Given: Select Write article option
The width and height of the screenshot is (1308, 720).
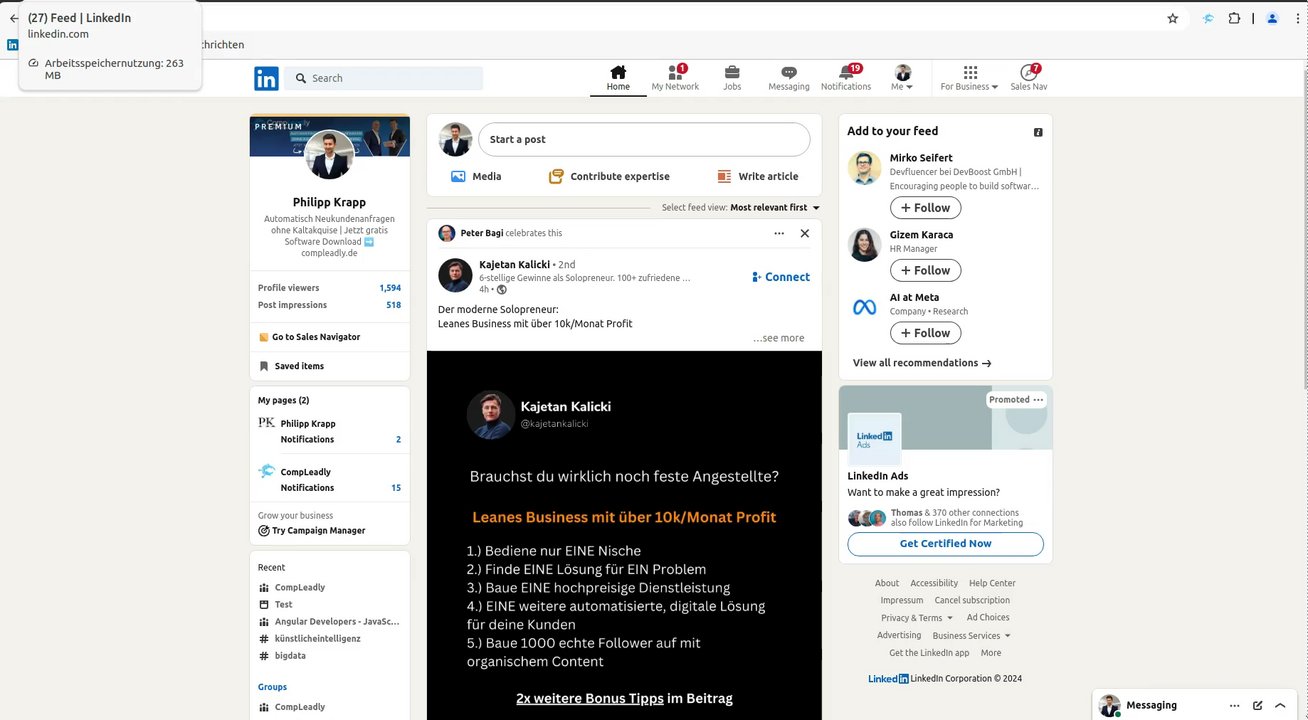Looking at the screenshot, I should point(757,176).
